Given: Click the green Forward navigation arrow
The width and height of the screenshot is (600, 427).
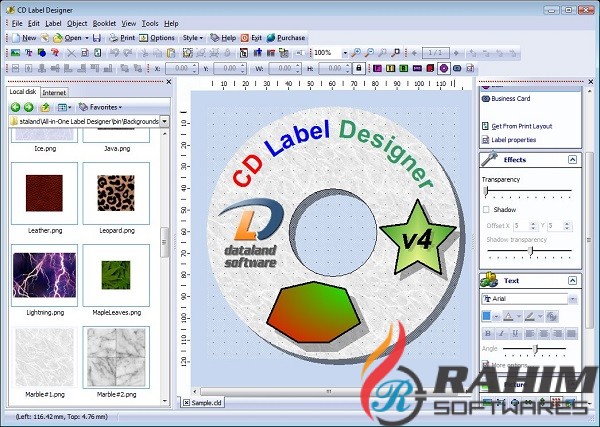Looking at the screenshot, I should [x=29, y=108].
